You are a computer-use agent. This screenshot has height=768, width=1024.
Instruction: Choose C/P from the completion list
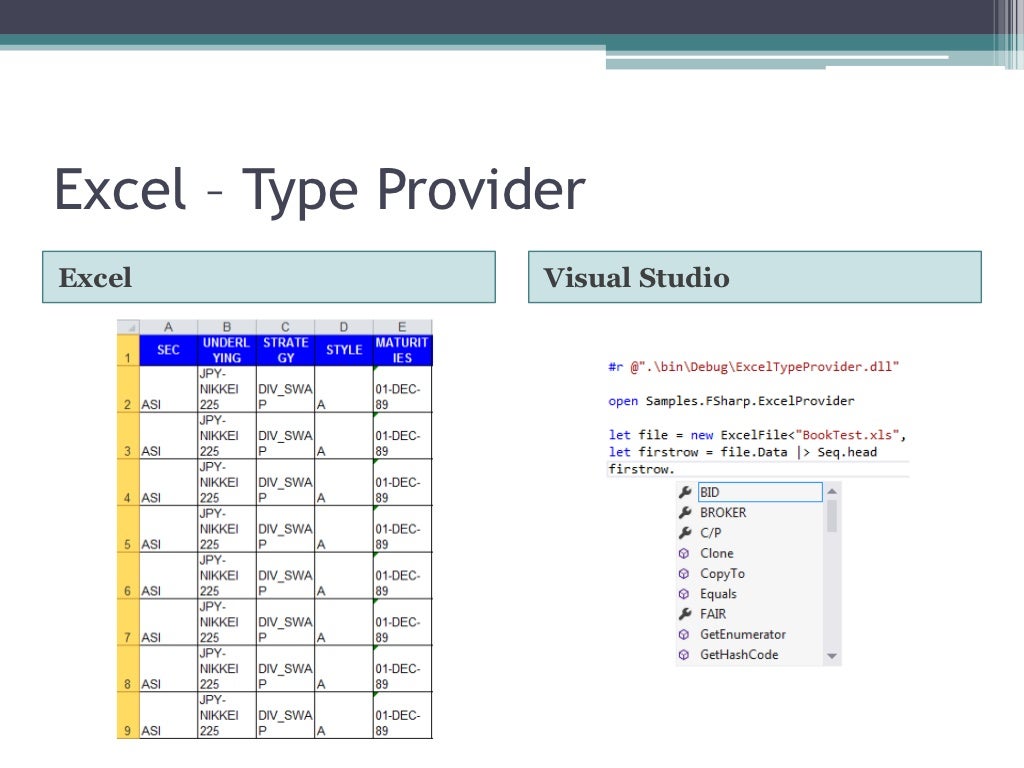711,533
